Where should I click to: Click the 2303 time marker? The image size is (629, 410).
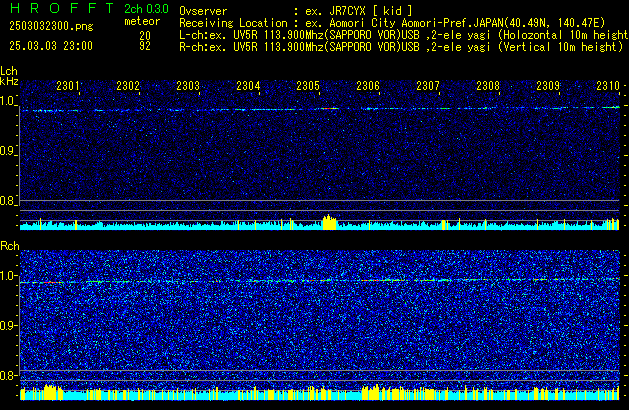coord(188,85)
